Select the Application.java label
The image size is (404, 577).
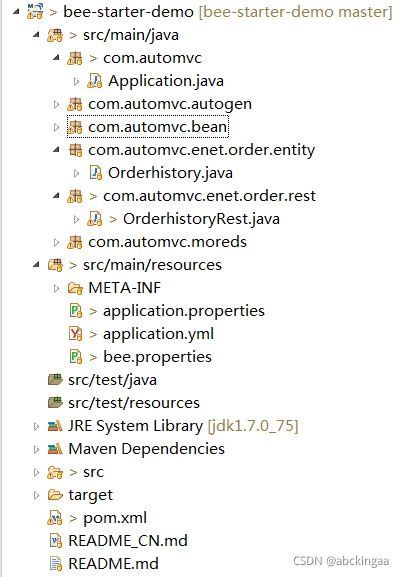(166, 81)
